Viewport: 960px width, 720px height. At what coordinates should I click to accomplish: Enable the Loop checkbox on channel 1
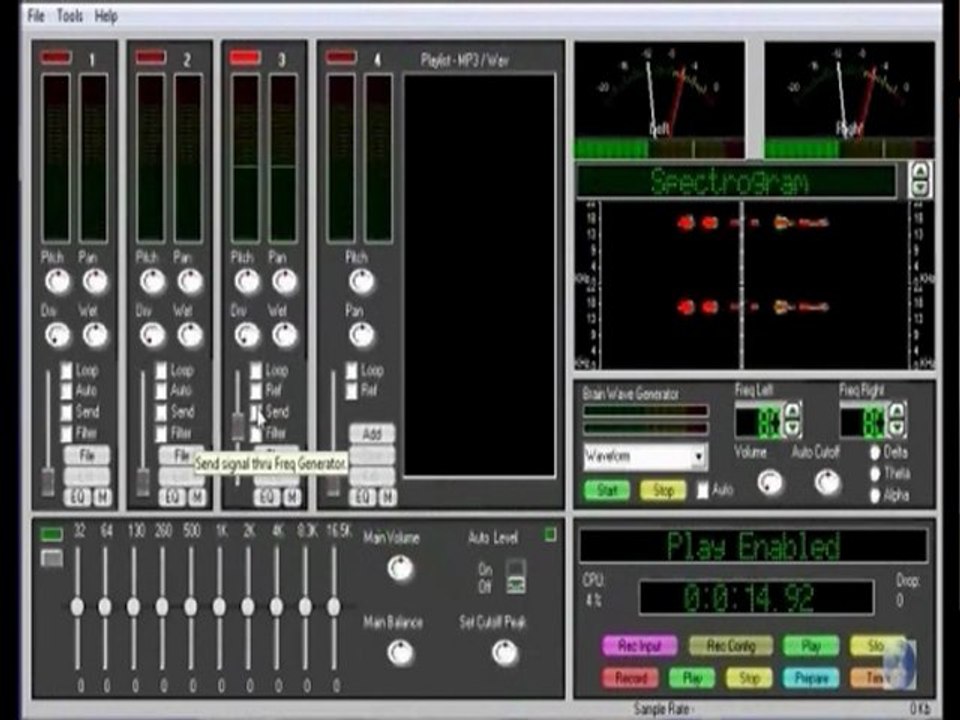(x=66, y=370)
